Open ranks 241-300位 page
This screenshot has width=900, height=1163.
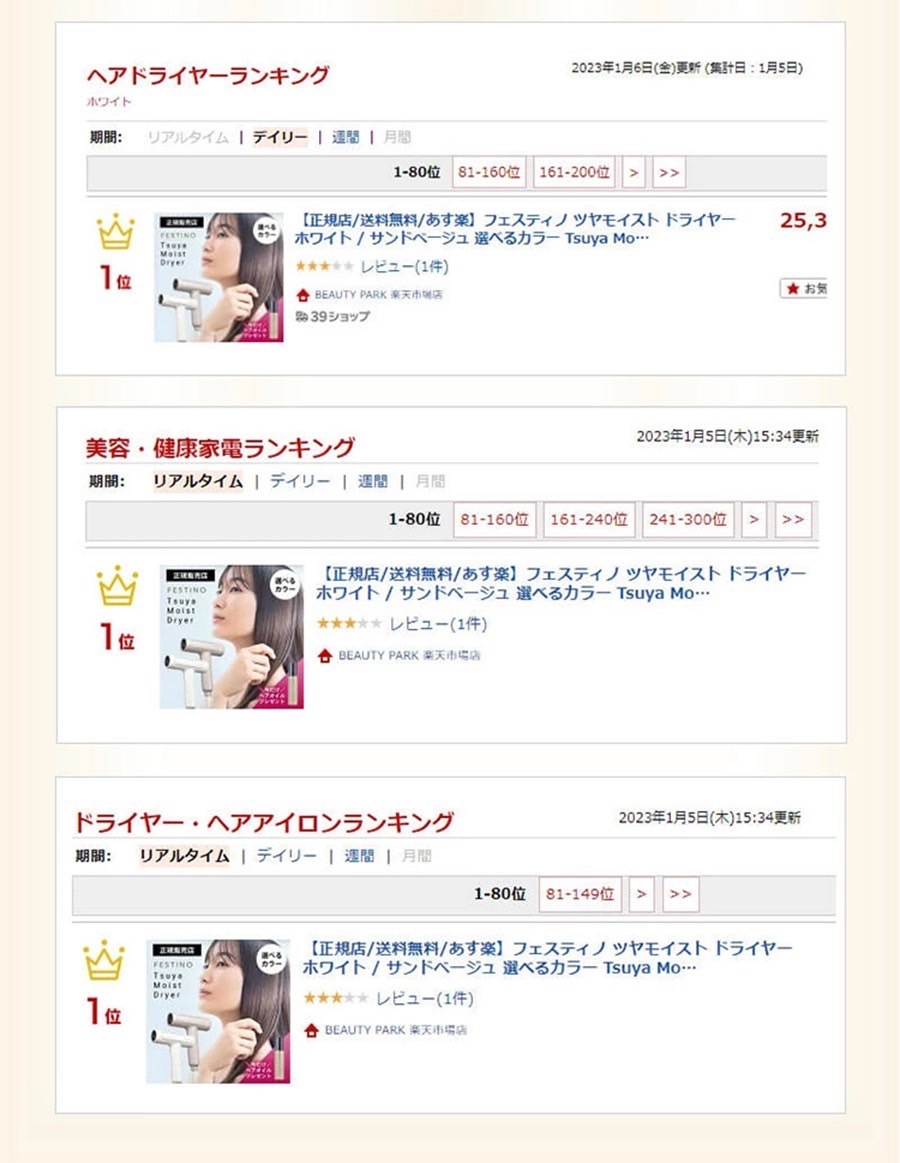(x=688, y=519)
